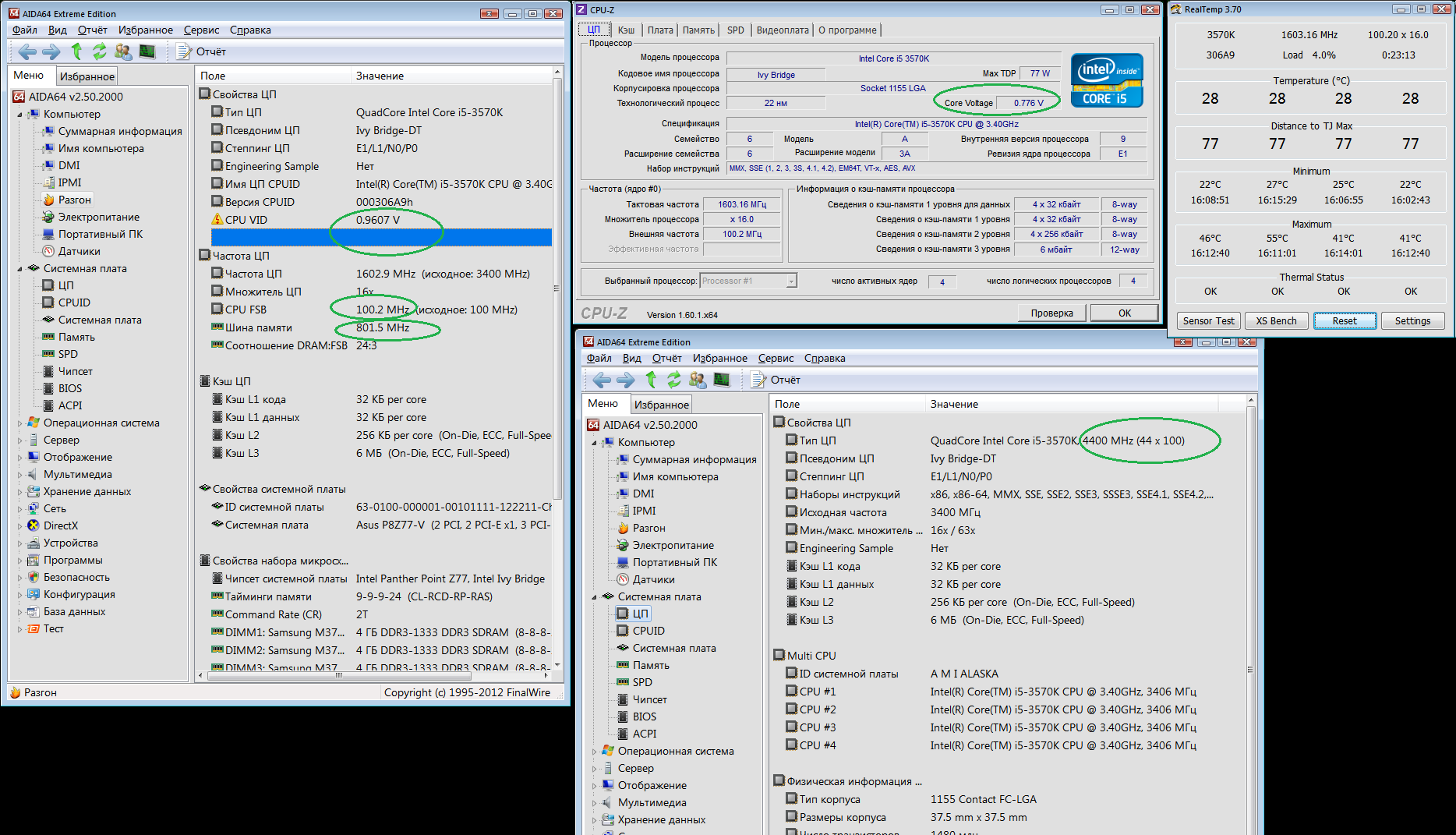
Task: Click the users icon in left AIDA64 toolbar
Action: pos(123,52)
